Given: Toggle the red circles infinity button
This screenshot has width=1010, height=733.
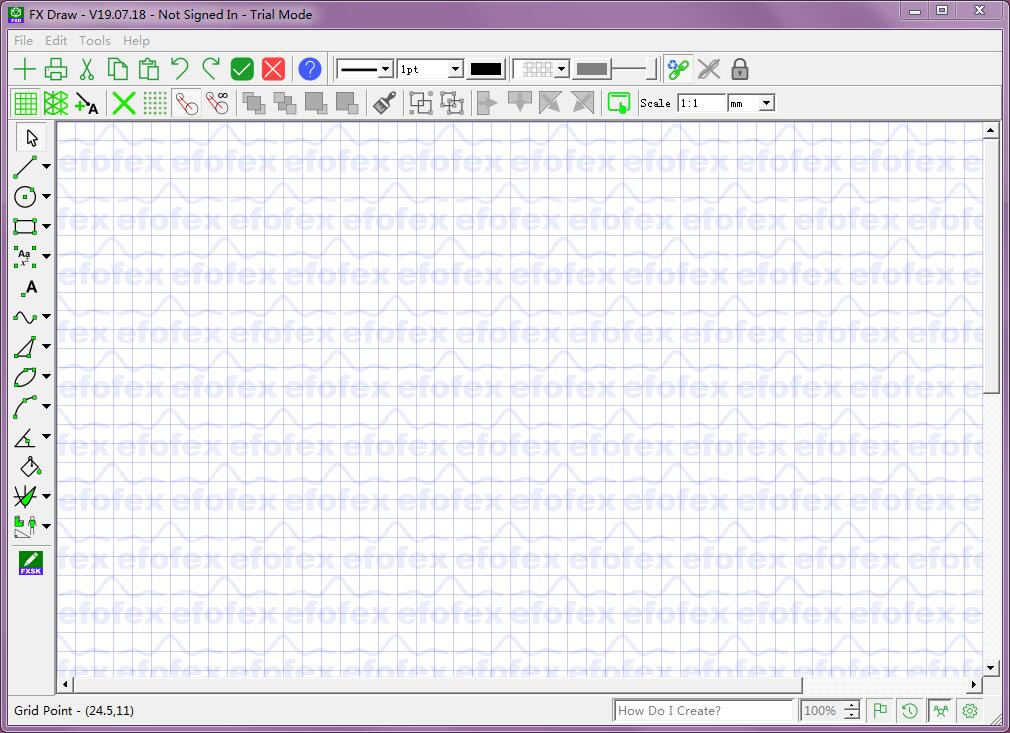Looking at the screenshot, I should [218, 103].
